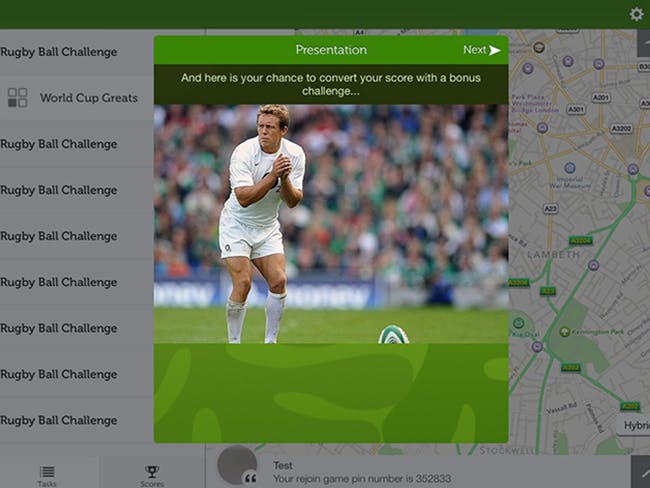The height and width of the screenshot is (488, 650).
Task: Switch to the Tasks tab
Action: (x=47, y=475)
